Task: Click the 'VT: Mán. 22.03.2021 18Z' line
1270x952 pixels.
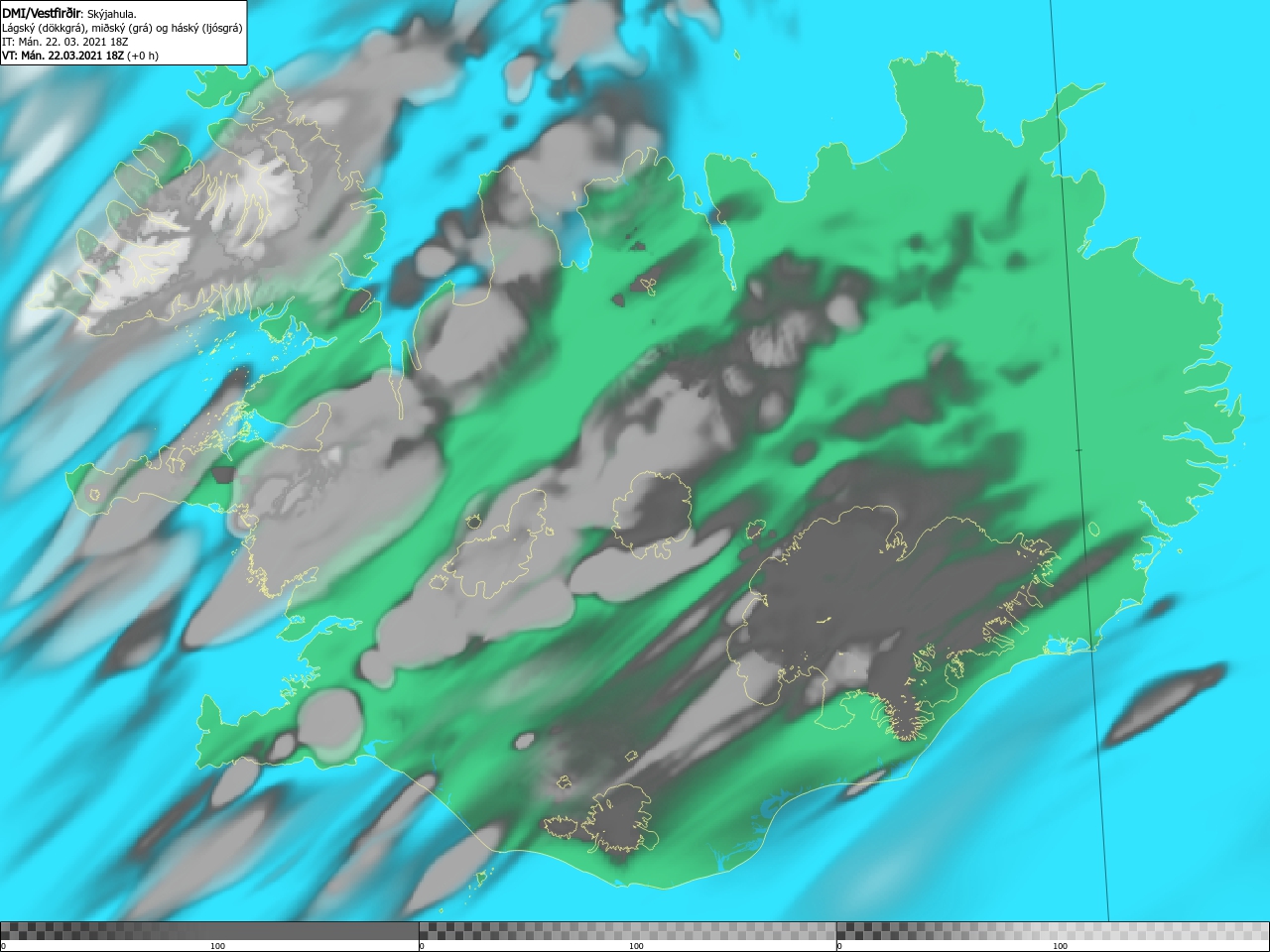Action: click(79, 56)
